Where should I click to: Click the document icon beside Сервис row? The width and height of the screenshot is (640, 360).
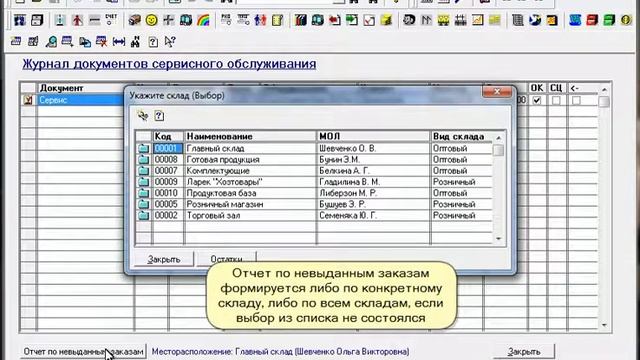click(x=28, y=100)
